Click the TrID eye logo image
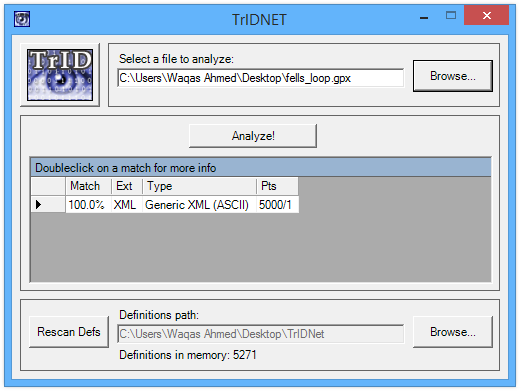 60,75
